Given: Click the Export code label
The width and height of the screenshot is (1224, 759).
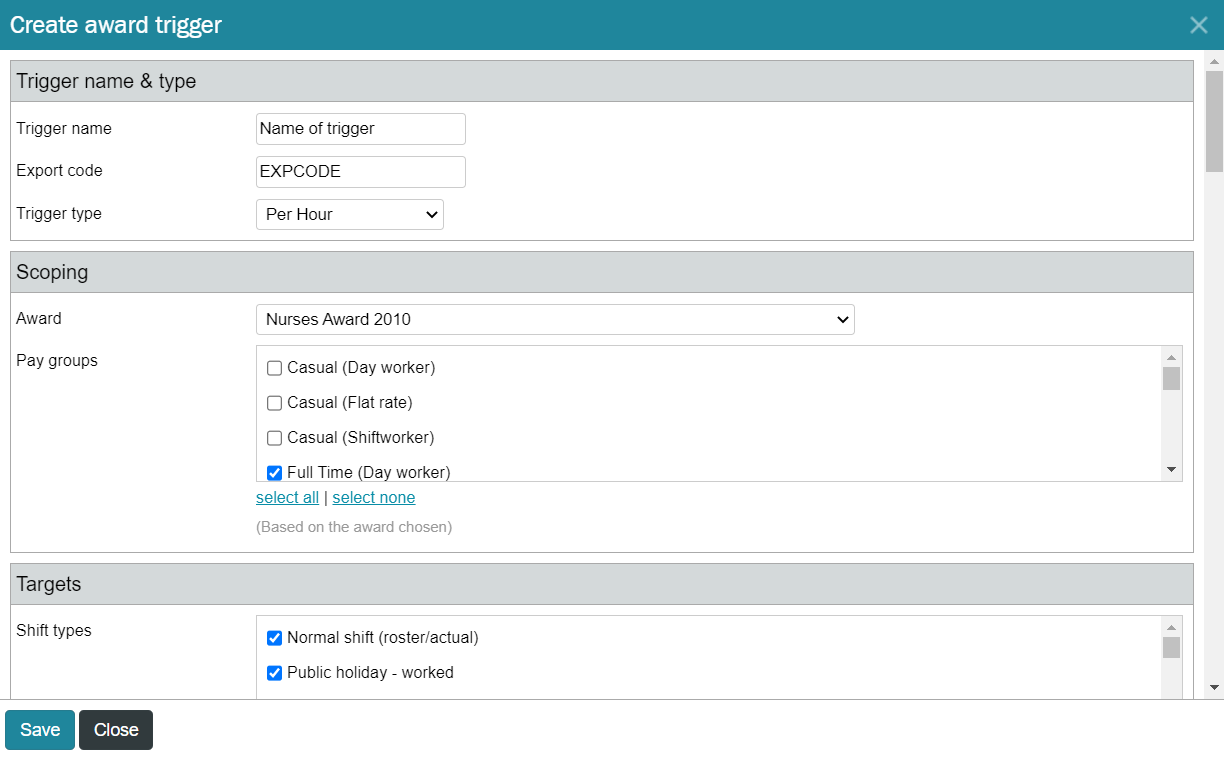Looking at the screenshot, I should tap(59, 170).
